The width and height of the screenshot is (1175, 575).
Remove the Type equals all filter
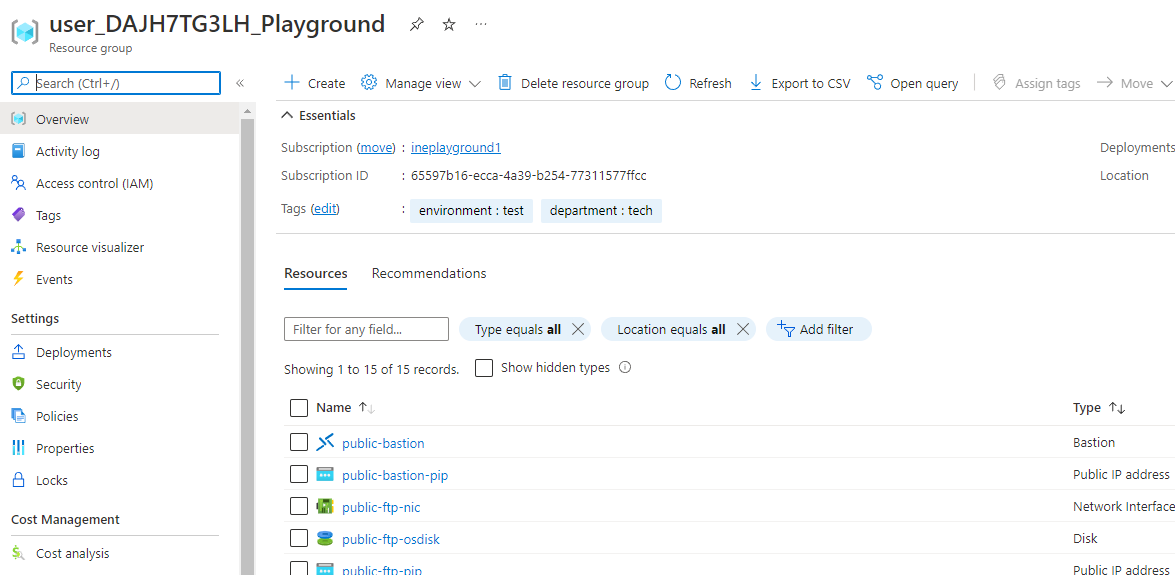coord(578,329)
